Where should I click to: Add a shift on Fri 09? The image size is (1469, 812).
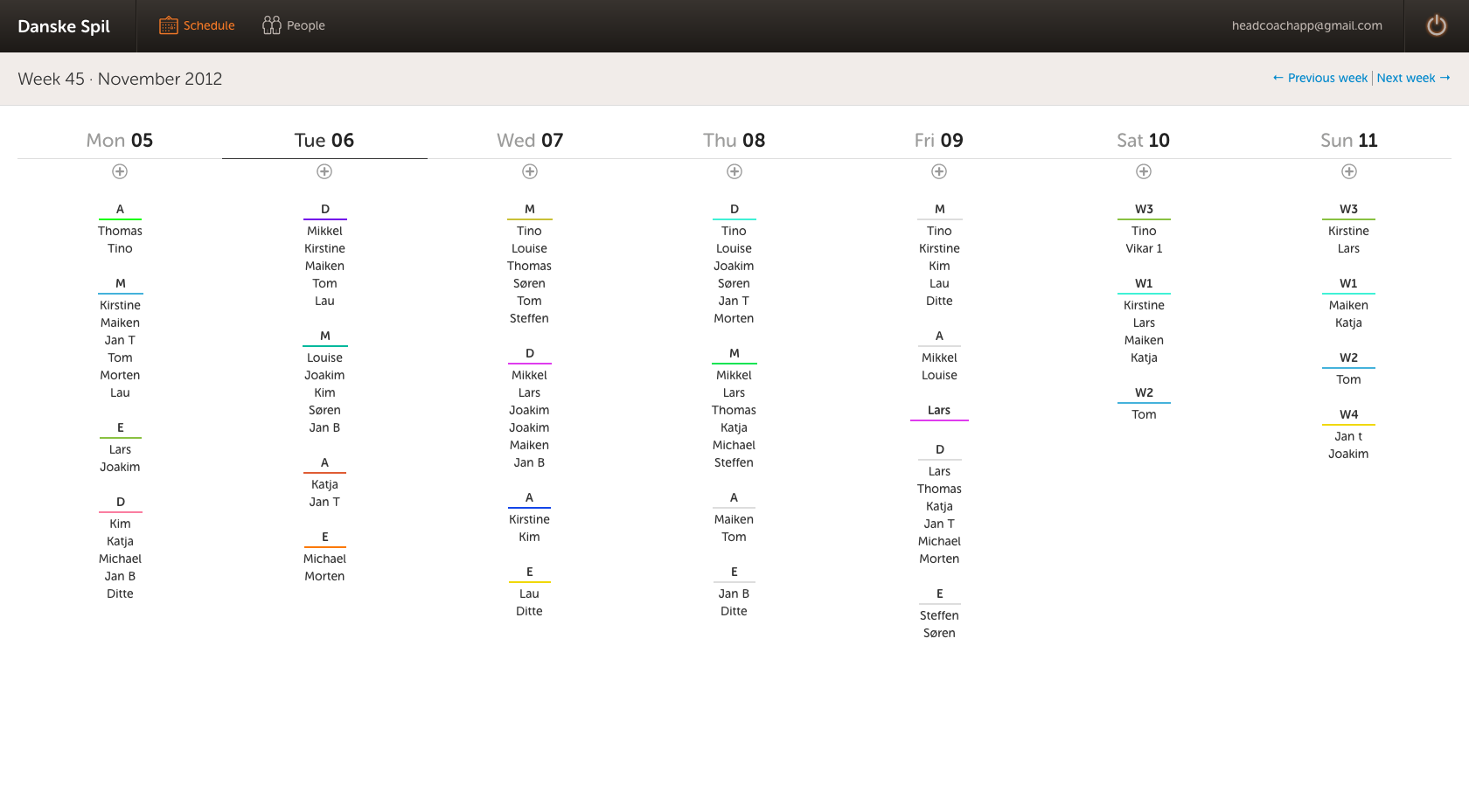(939, 171)
